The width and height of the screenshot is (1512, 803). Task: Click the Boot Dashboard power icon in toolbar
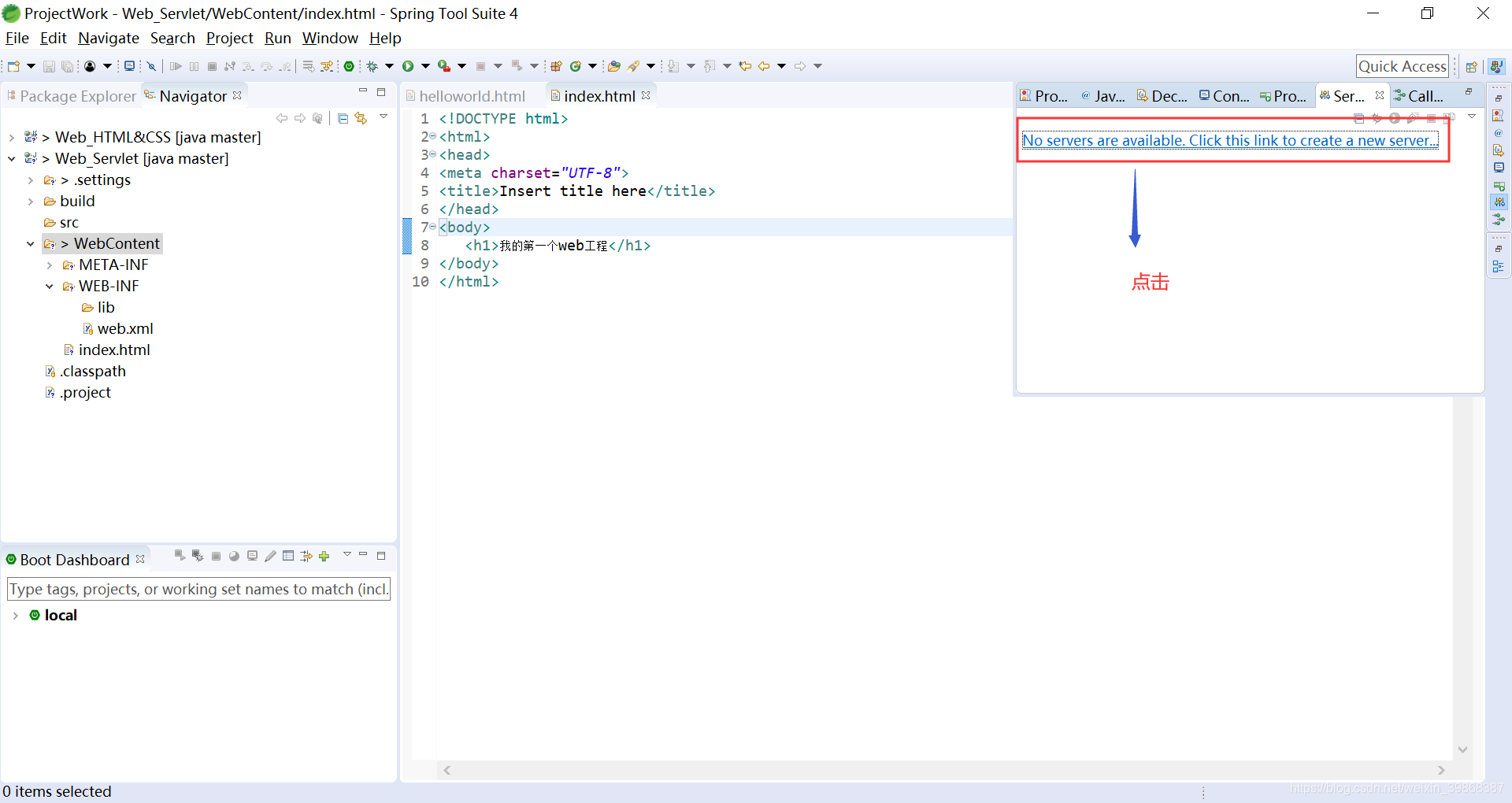click(x=349, y=66)
